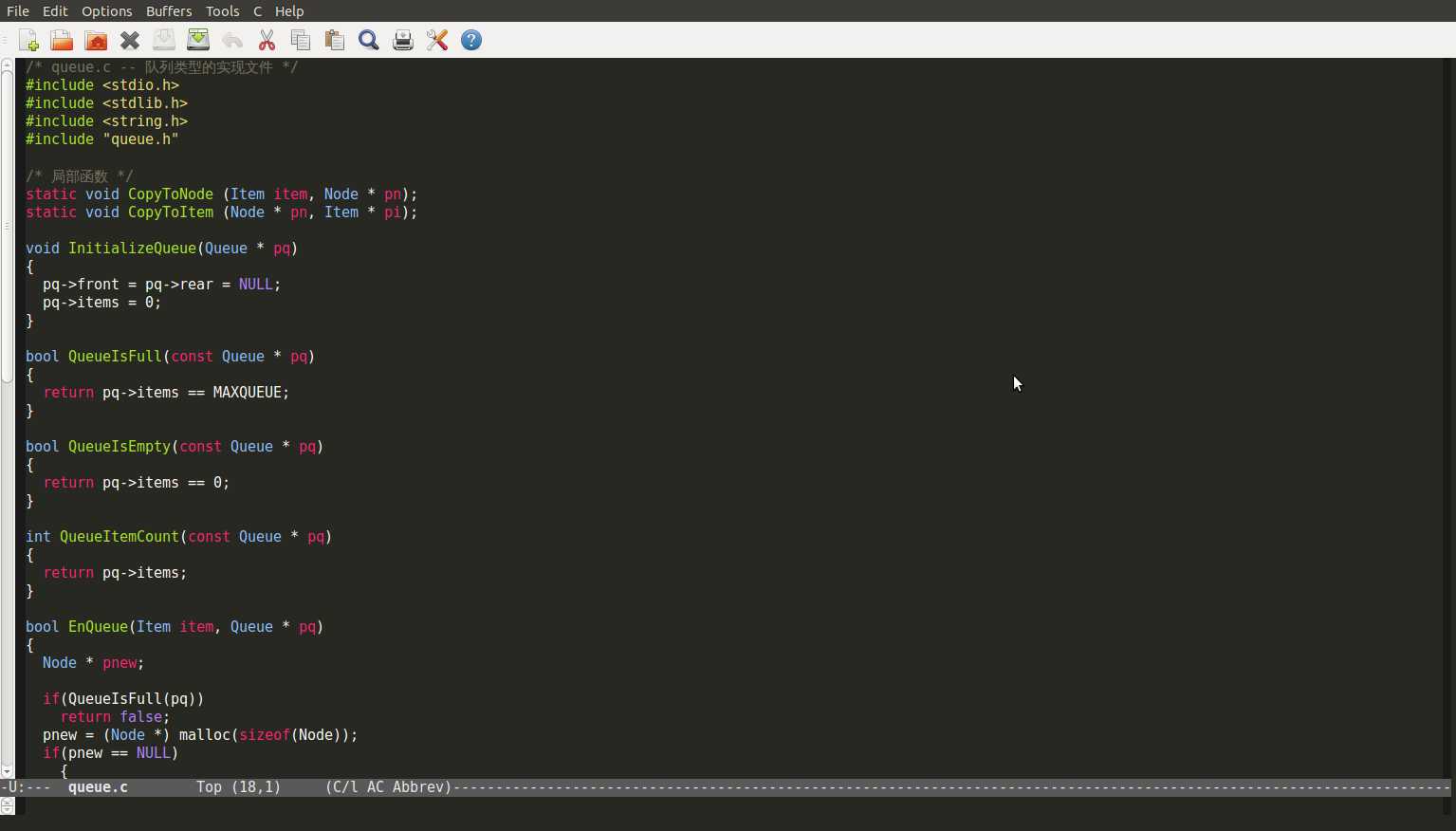The width and height of the screenshot is (1456, 831).
Task: Click on 'pq->items = 0;' line
Action: (101, 303)
